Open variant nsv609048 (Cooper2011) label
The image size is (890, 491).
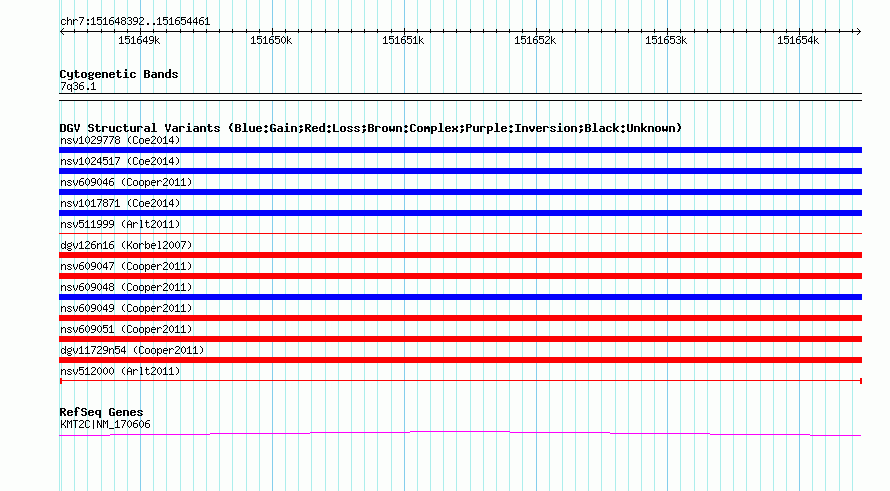tap(126, 287)
